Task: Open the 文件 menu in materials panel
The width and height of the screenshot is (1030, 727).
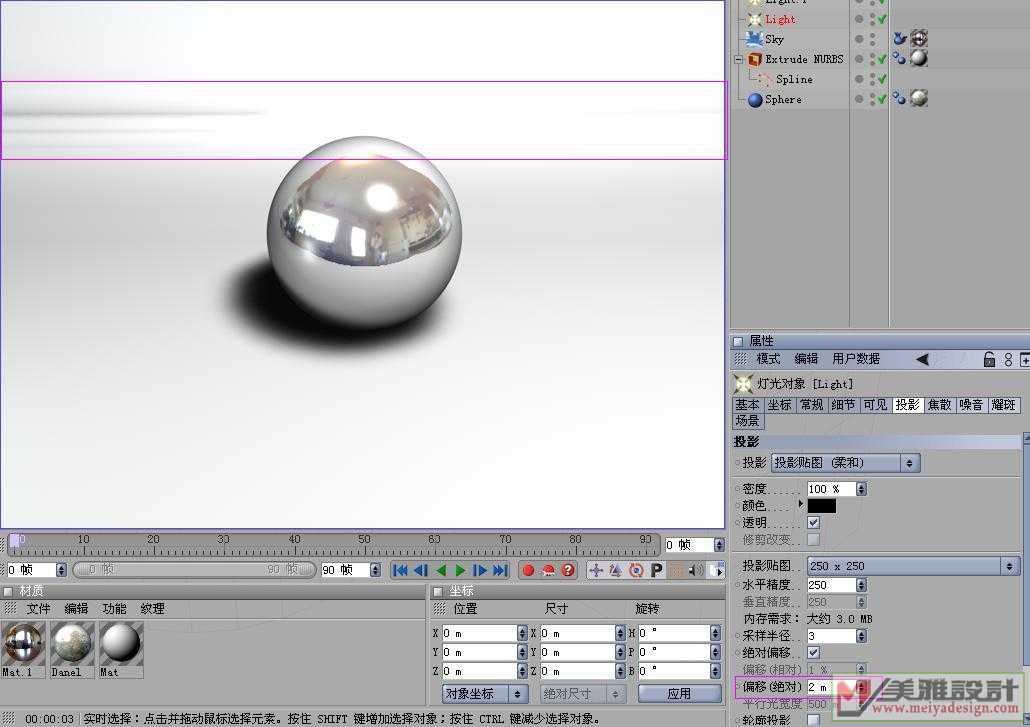Action: click(38, 609)
